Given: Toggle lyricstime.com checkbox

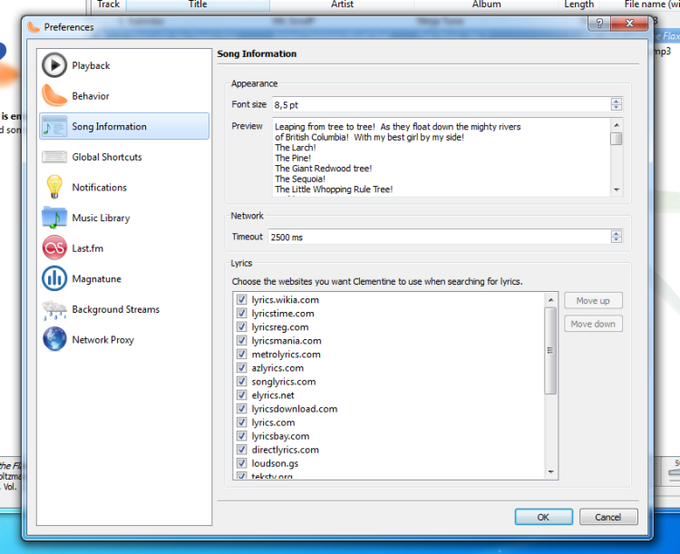Looking at the screenshot, I should [242, 313].
